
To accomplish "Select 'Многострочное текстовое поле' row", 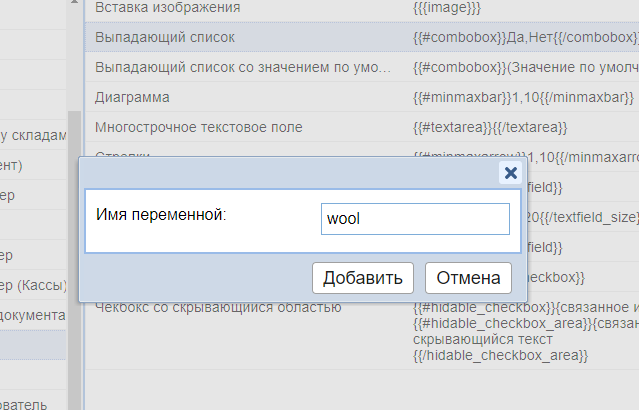I will (198, 127).
